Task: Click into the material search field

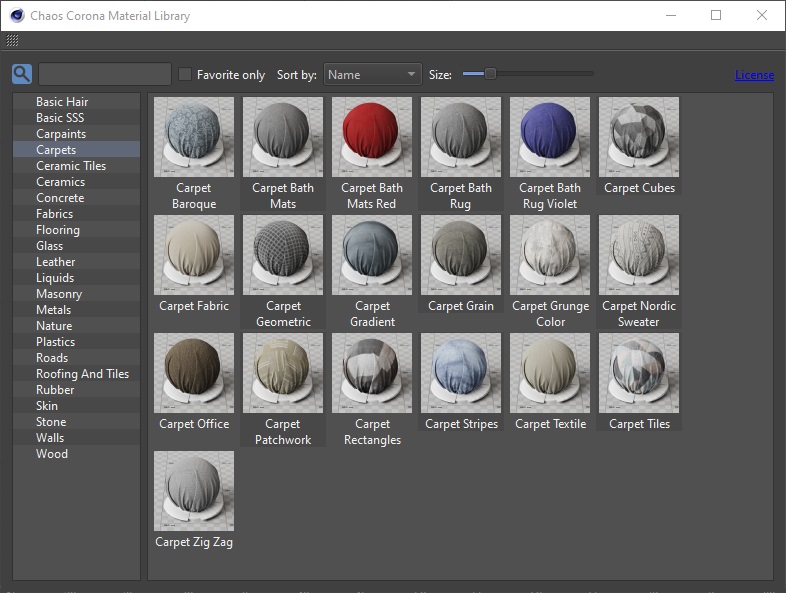Action: click(105, 75)
